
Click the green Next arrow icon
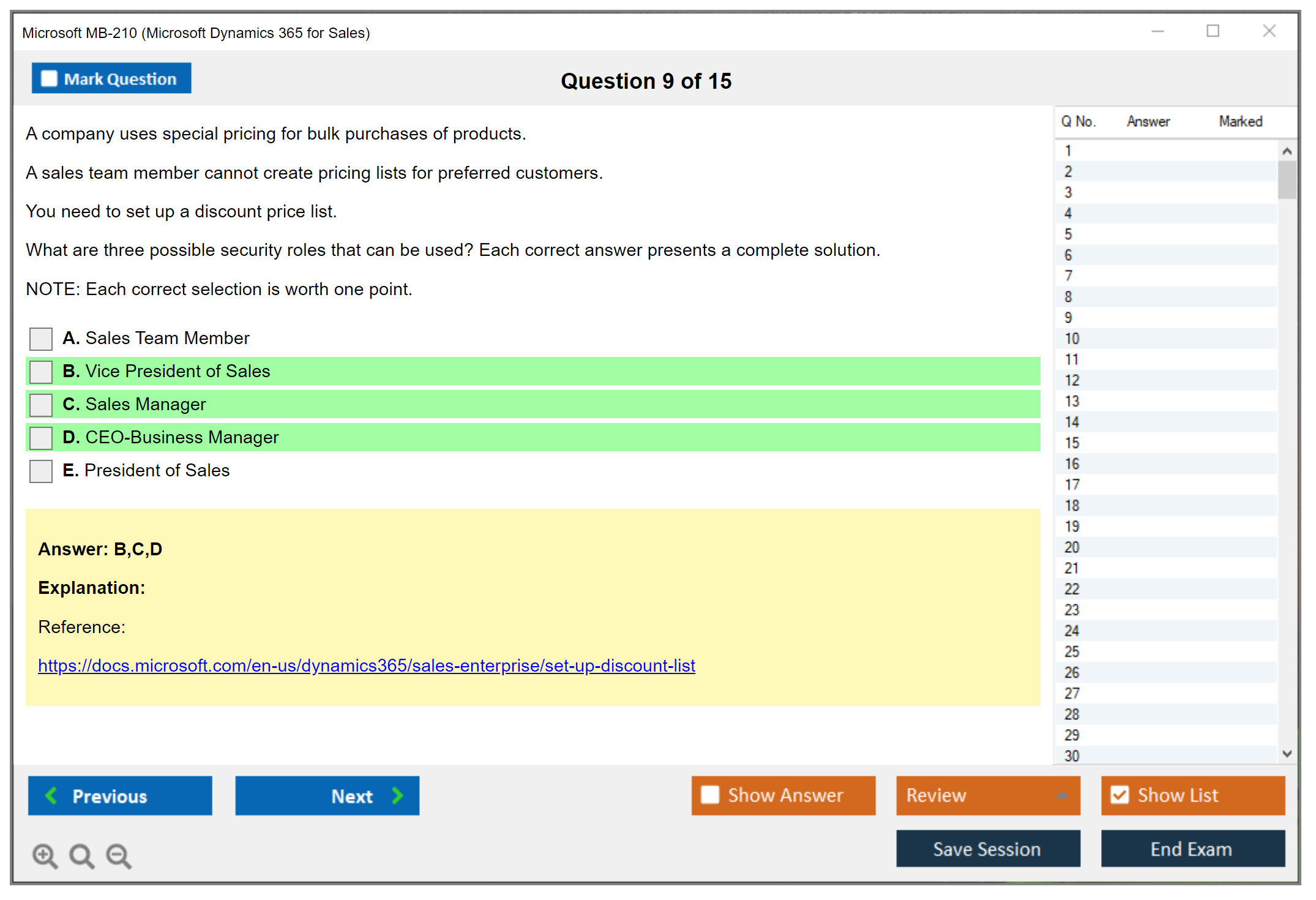point(398,795)
